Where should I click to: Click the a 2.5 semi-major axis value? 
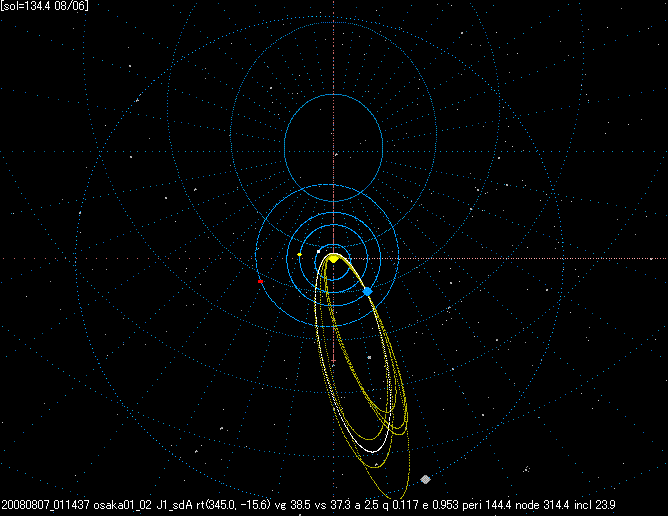click(366, 505)
